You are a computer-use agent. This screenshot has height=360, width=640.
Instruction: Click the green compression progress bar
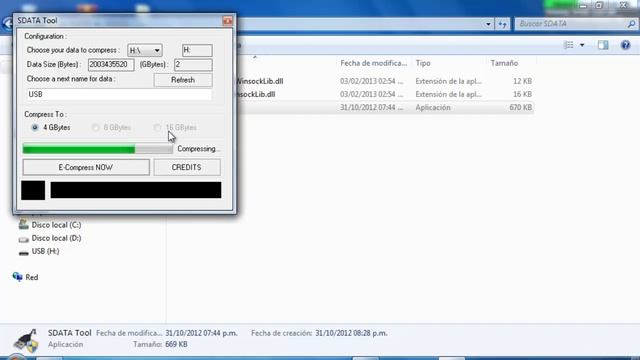tap(98, 149)
